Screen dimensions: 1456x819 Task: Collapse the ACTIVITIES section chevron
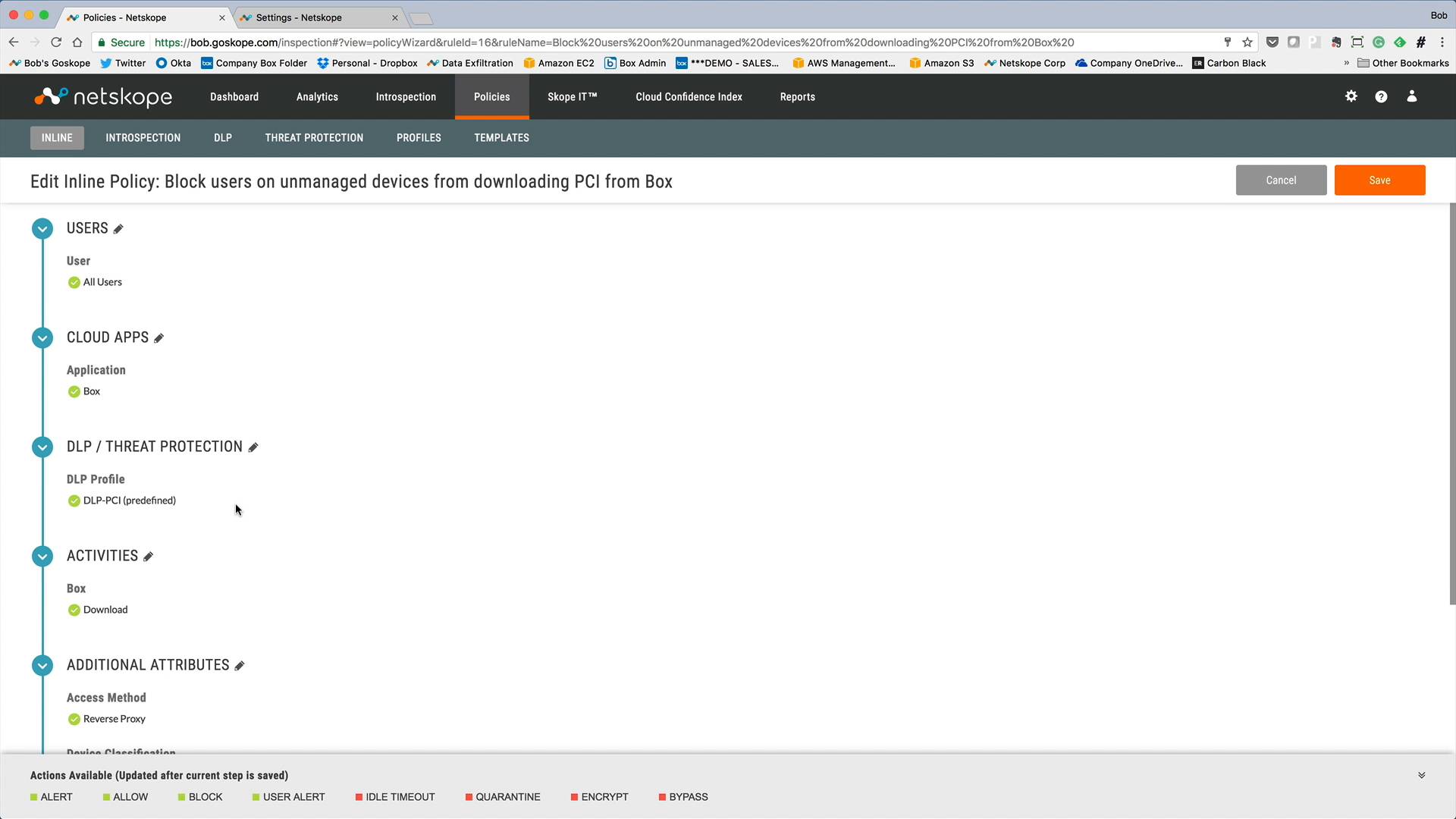coord(42,556)
